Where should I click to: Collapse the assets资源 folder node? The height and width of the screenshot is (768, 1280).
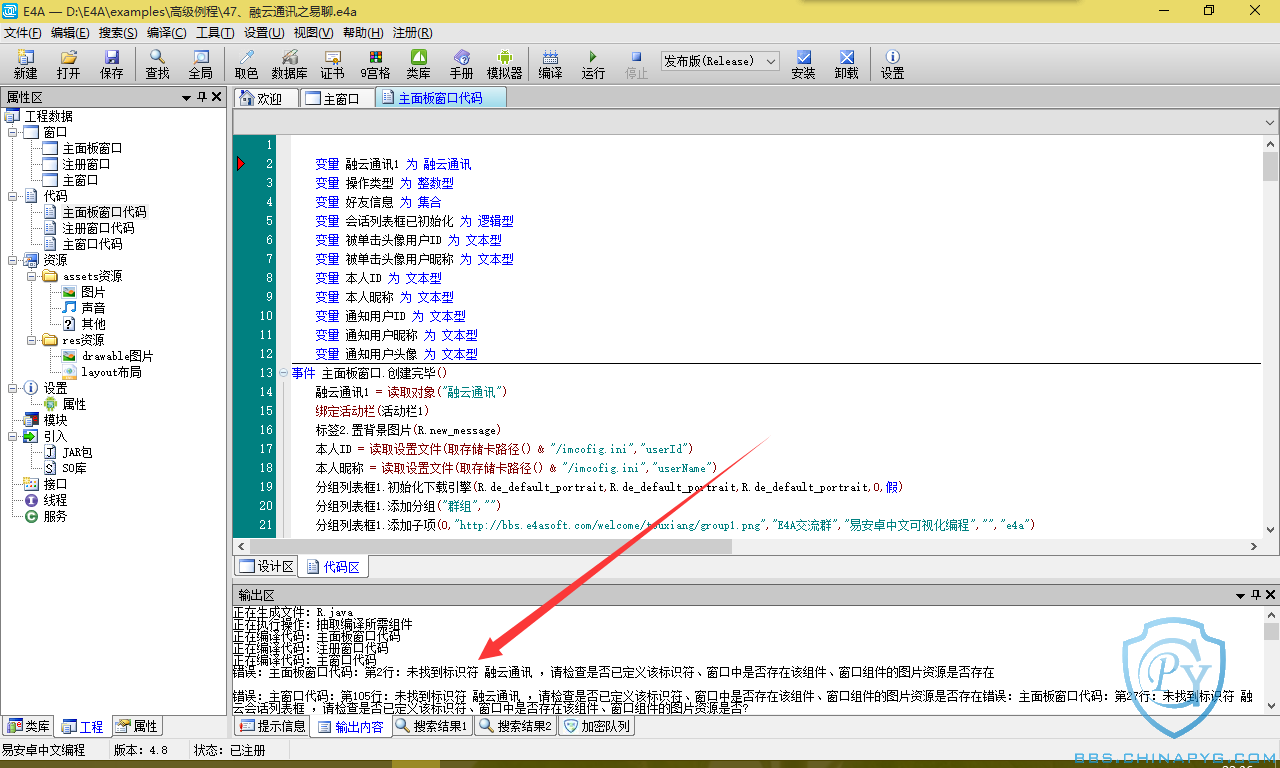pyautogui.click(x=32, y=277)
